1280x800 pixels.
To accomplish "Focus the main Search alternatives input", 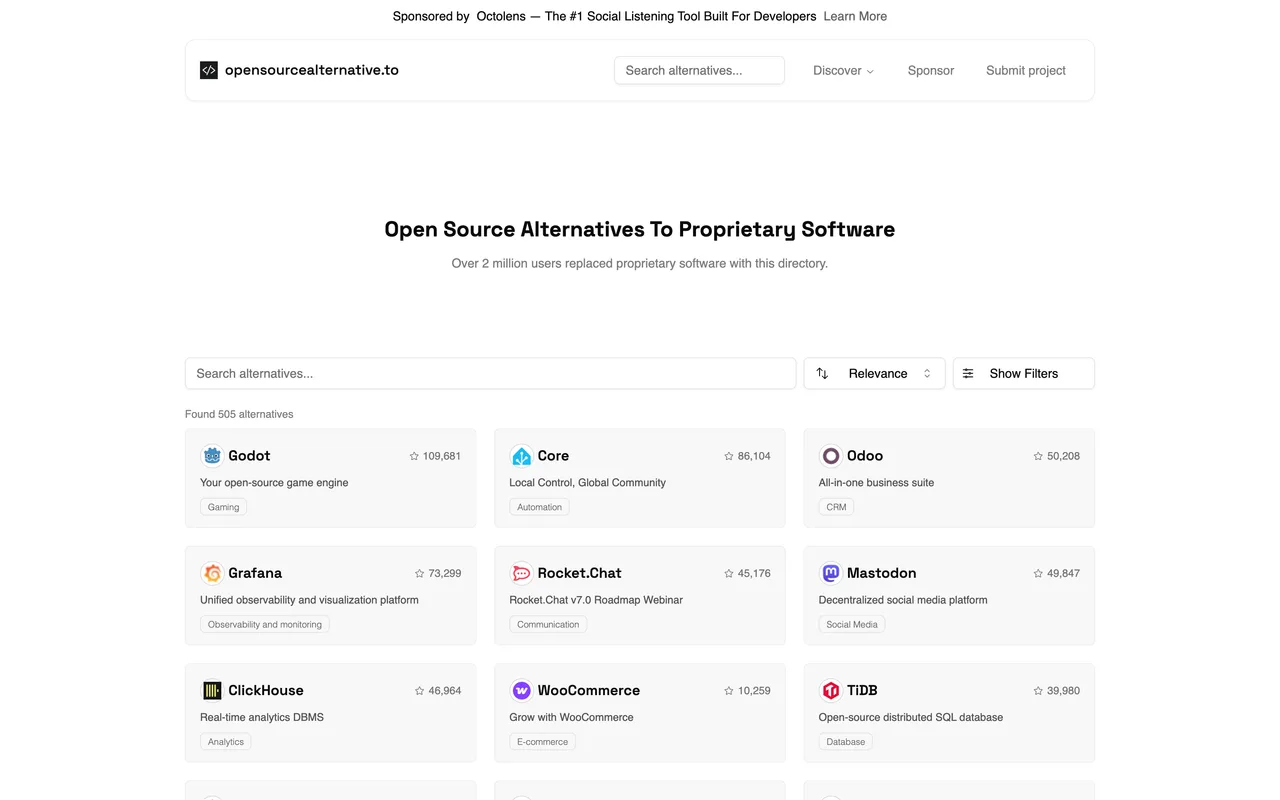I will [x=490, y=373].
